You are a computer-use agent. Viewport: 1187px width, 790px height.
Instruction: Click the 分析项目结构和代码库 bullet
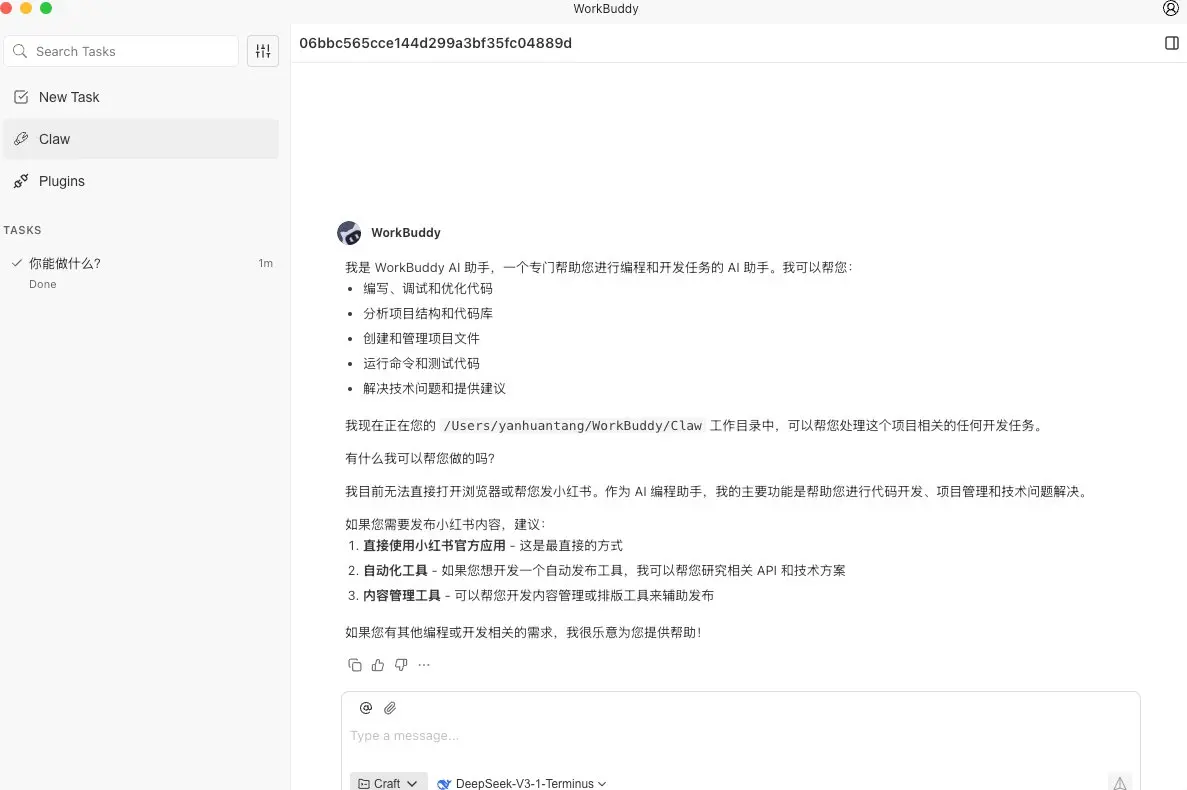click(428, 313)
